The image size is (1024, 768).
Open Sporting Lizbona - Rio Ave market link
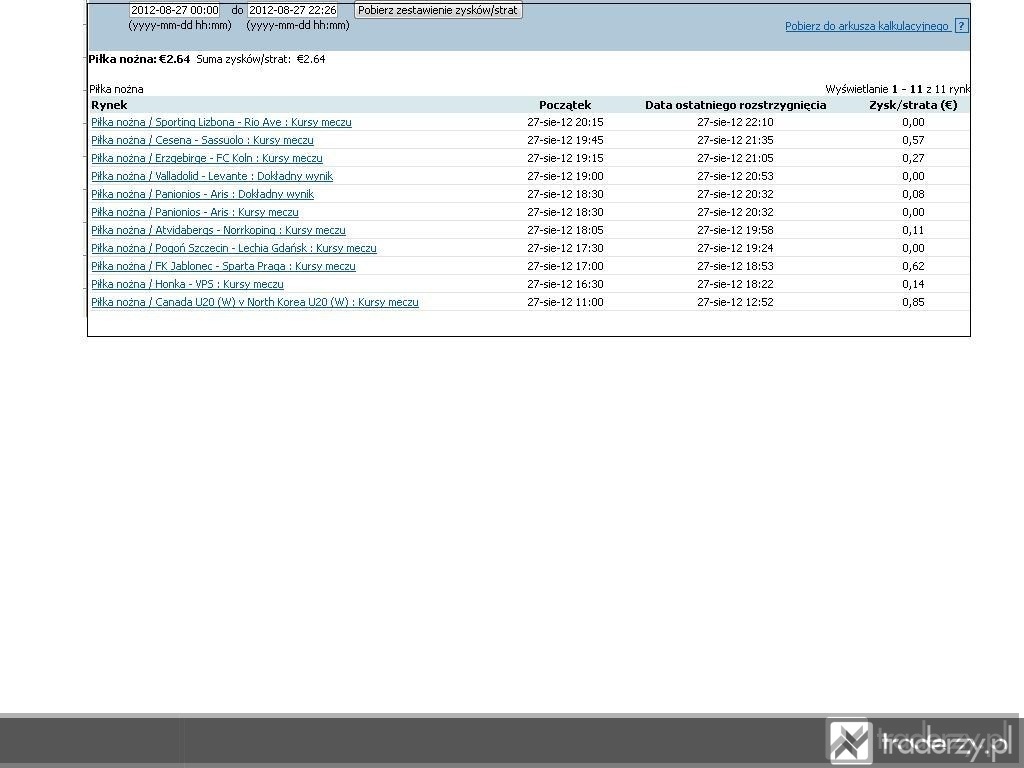click(x=221, y=122)
